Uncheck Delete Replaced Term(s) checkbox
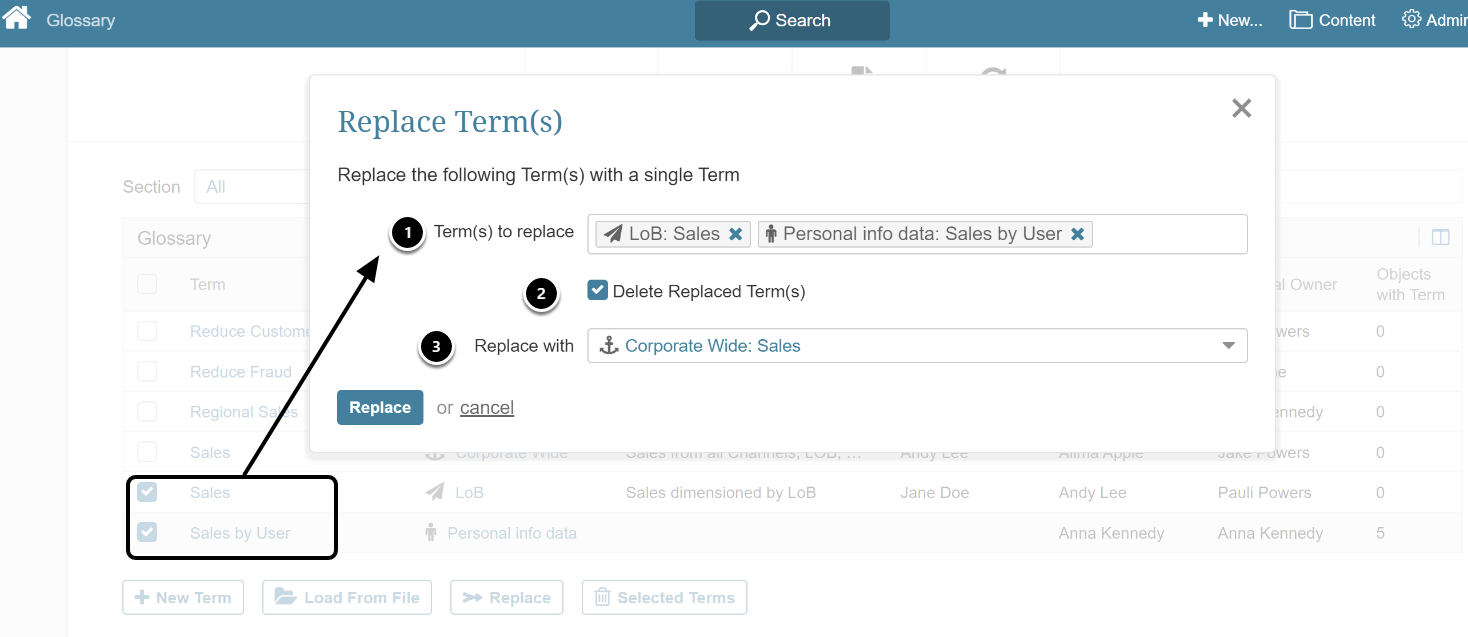Viewport: 1468px width, 637px height. (x=598, y=291)
